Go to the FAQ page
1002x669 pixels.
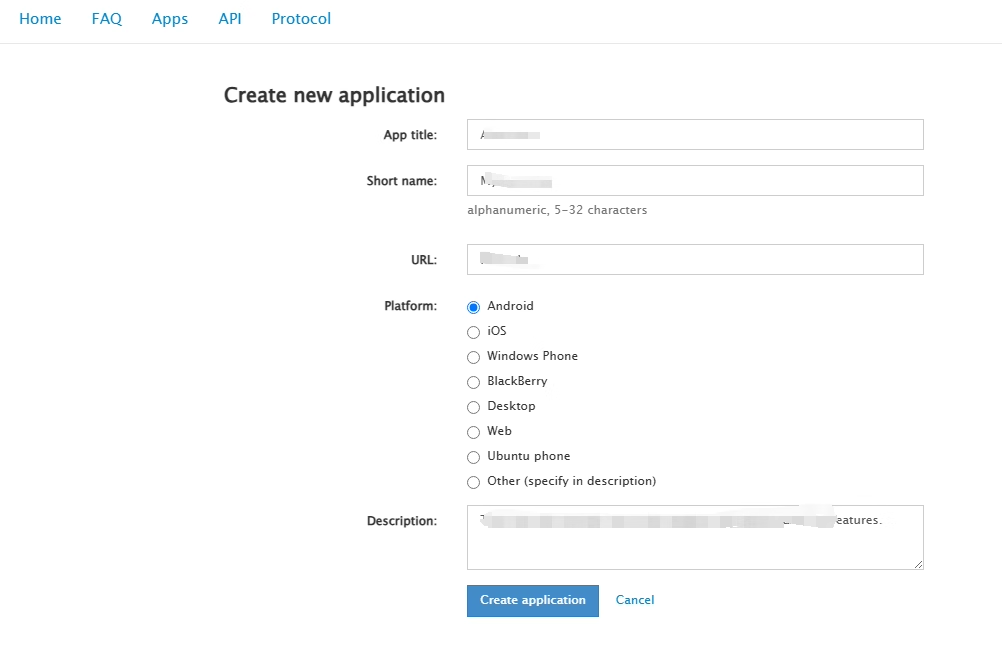pyautogui.click(x=106, y=19)
